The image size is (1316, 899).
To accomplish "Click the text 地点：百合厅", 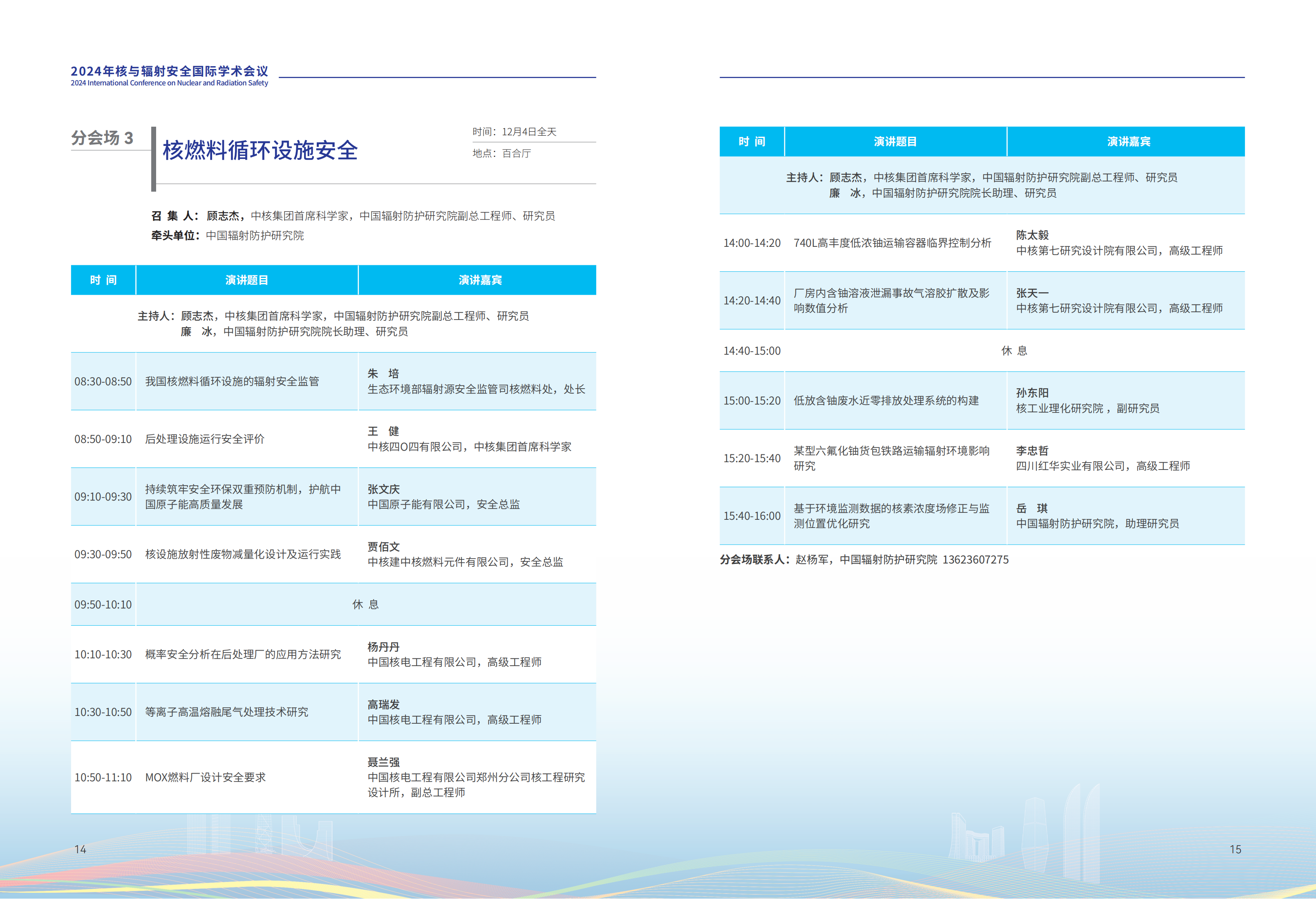I will (x=502, y=153).
